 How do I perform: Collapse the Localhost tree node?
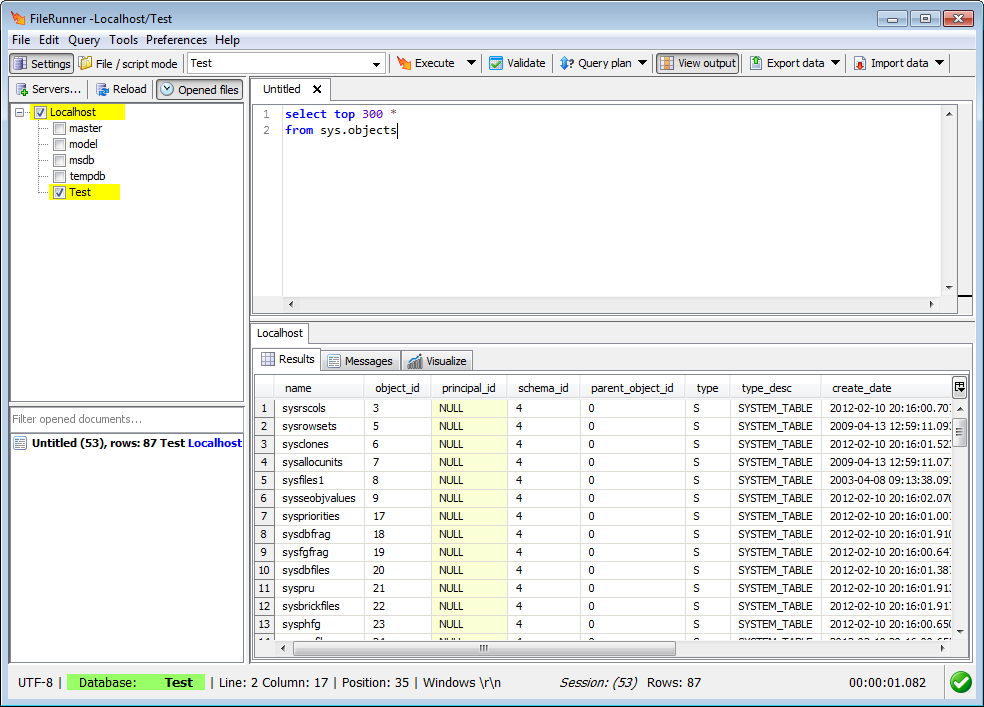tap(21, 113)
